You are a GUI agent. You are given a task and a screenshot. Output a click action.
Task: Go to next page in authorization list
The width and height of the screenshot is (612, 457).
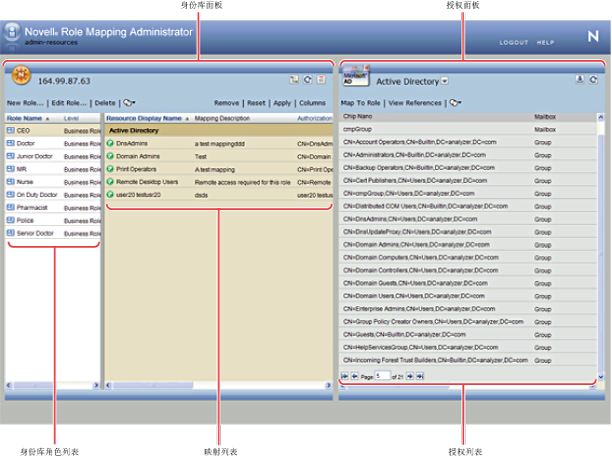(x=410, y=376)
